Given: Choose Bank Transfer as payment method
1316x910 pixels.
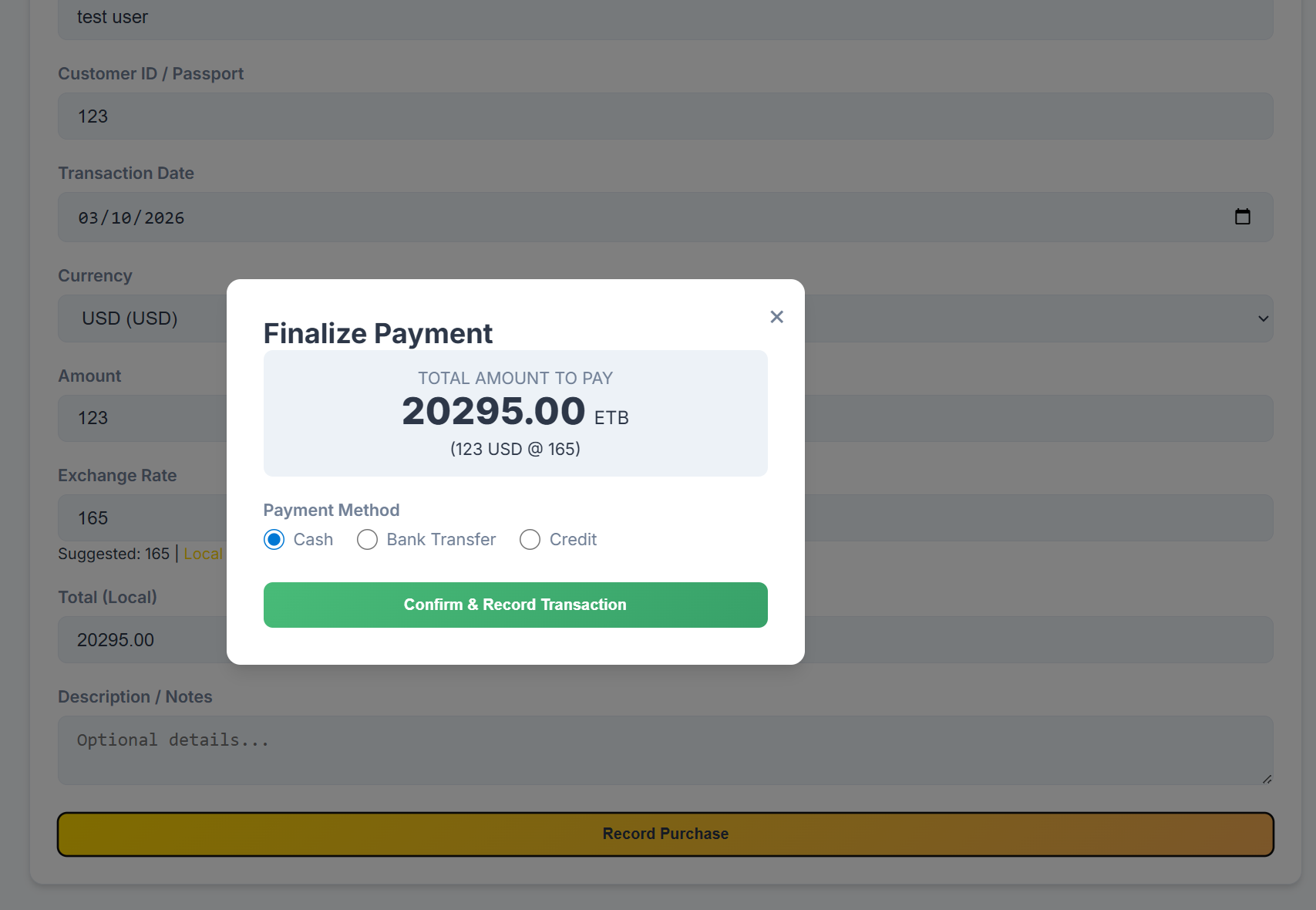Looking at the screenshot, I should tap(367, 540).
